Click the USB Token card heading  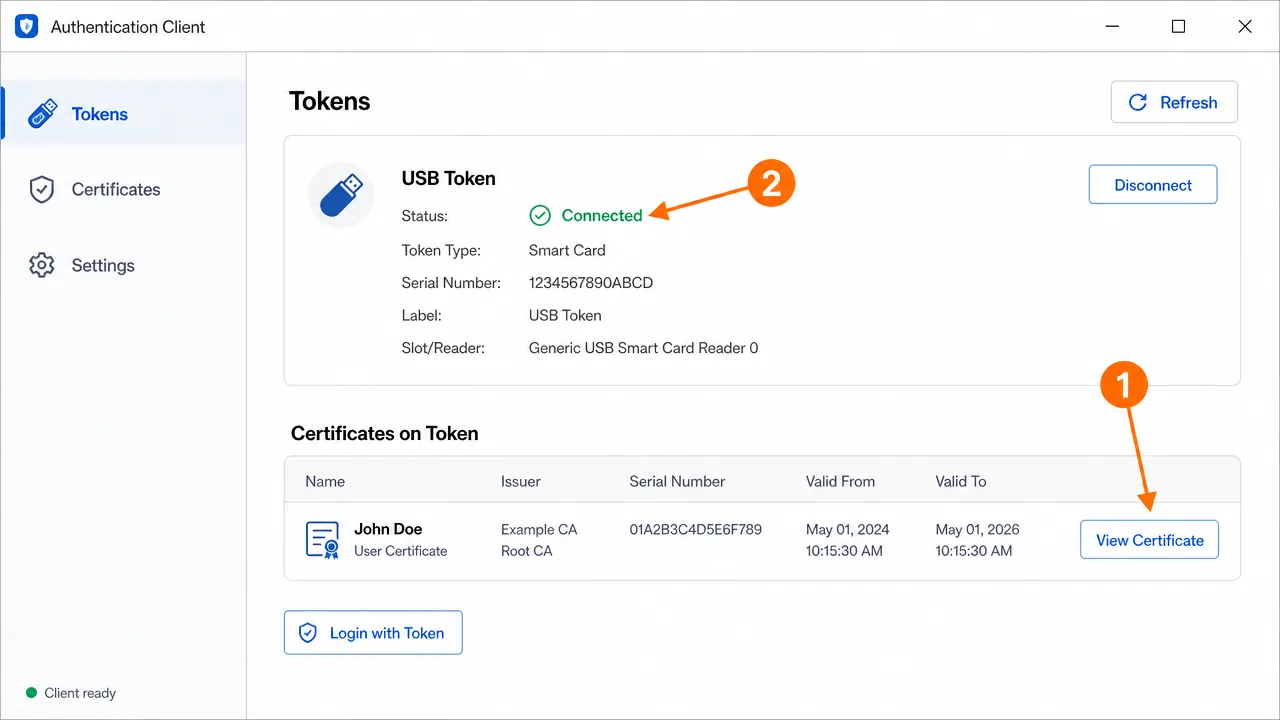[449, 179]
